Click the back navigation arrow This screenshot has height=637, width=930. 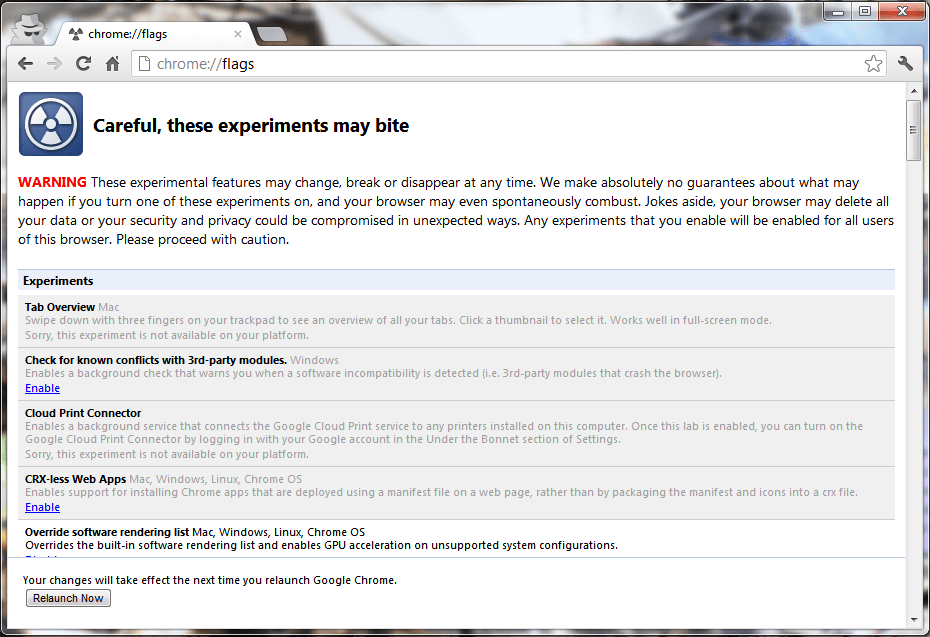(x=25, y=62)
